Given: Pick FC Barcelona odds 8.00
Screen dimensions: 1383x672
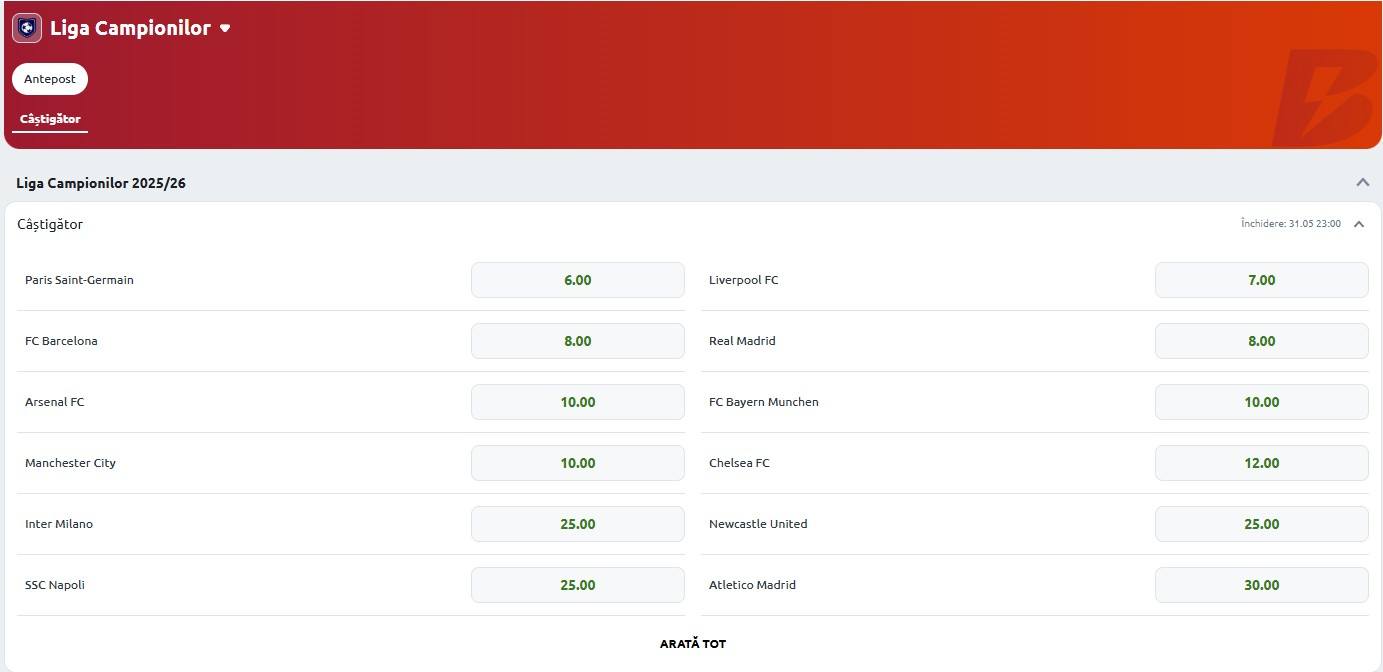Looking at the screenshot, I should tap(578, 341).
